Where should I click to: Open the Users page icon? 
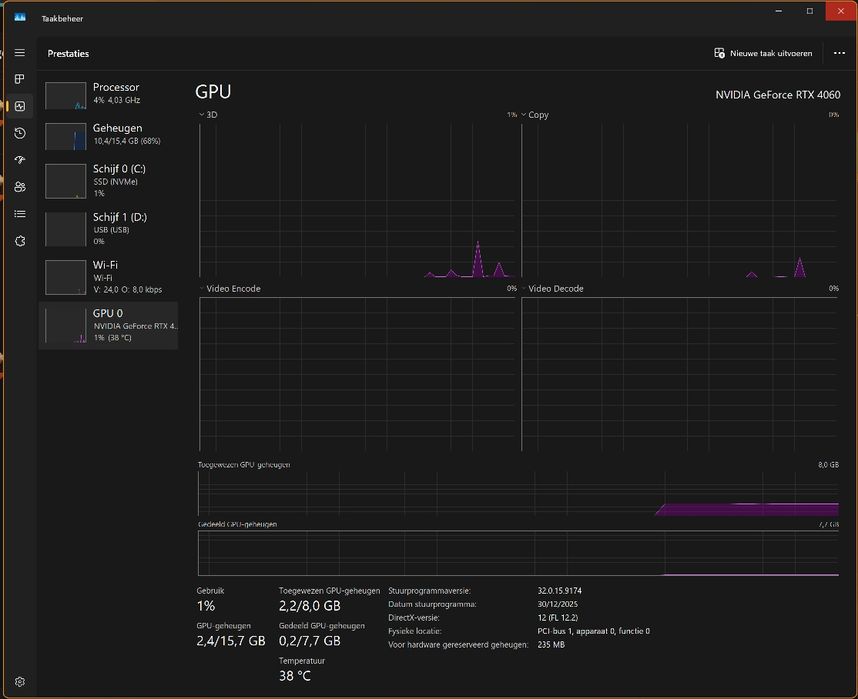[20, 187]
